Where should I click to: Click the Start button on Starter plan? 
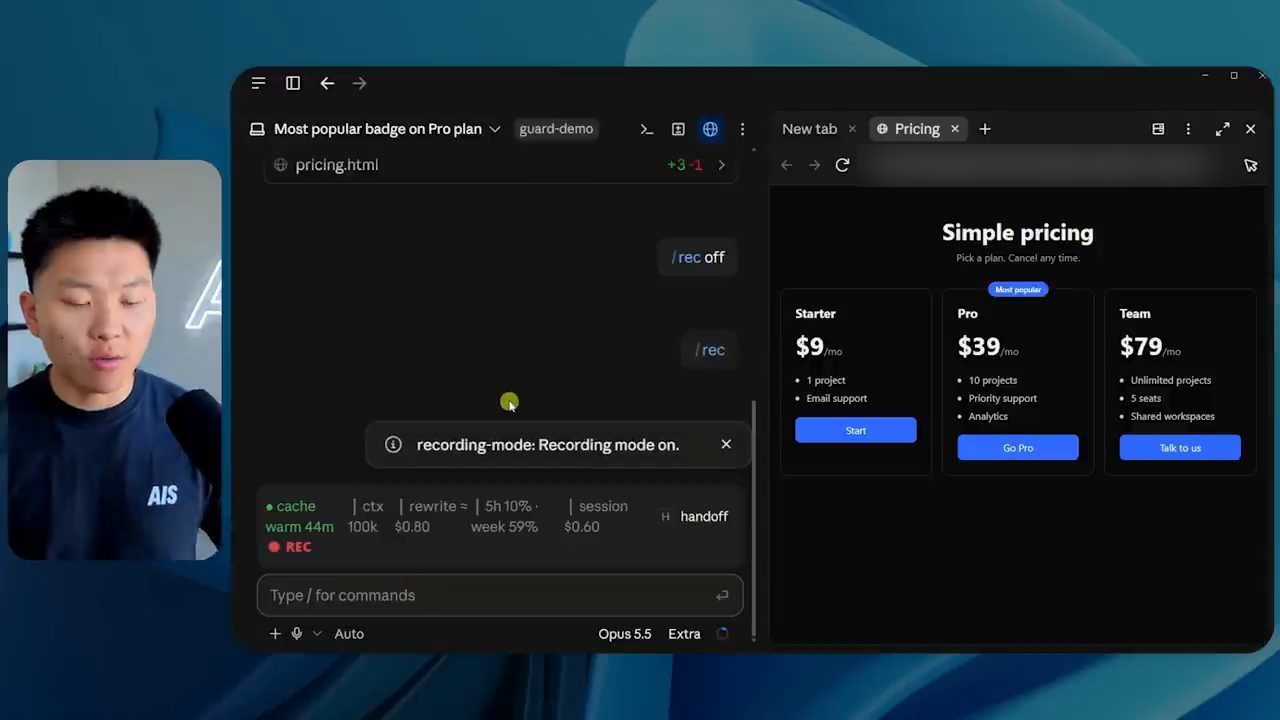click(856, 430)
